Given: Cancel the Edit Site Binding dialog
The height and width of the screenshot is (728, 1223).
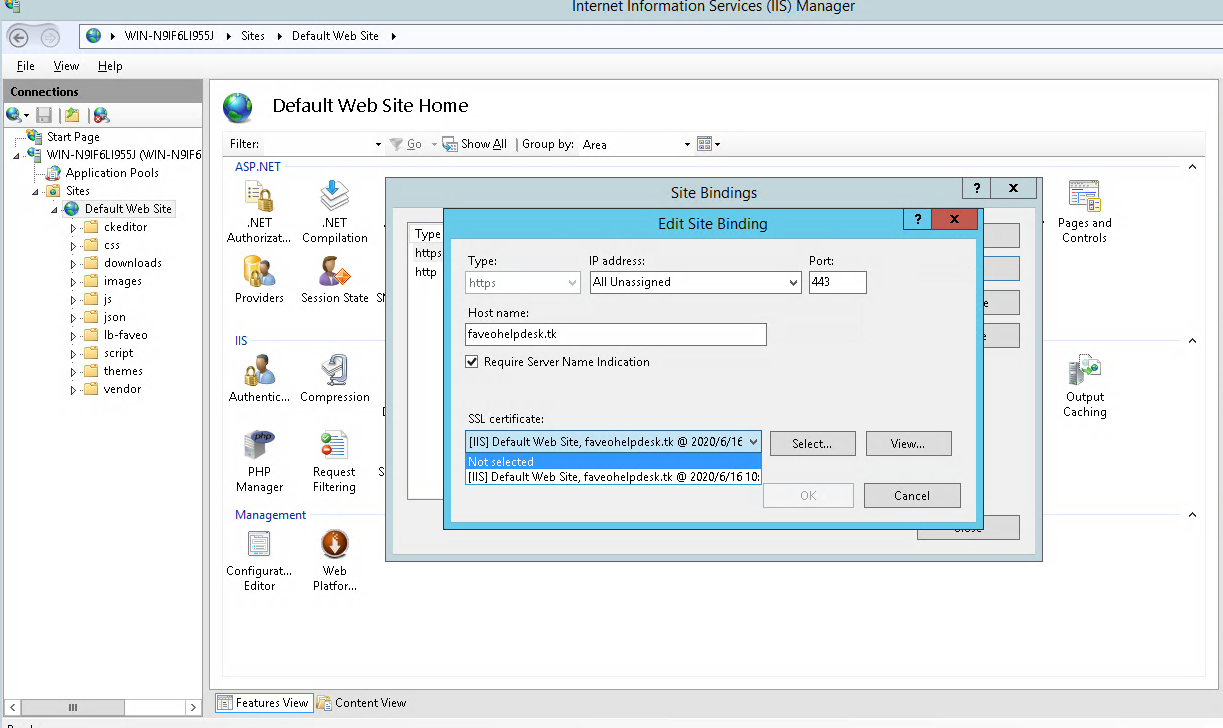Looking at the screenshot, I should pyautogui.click(x=911, y=495).
